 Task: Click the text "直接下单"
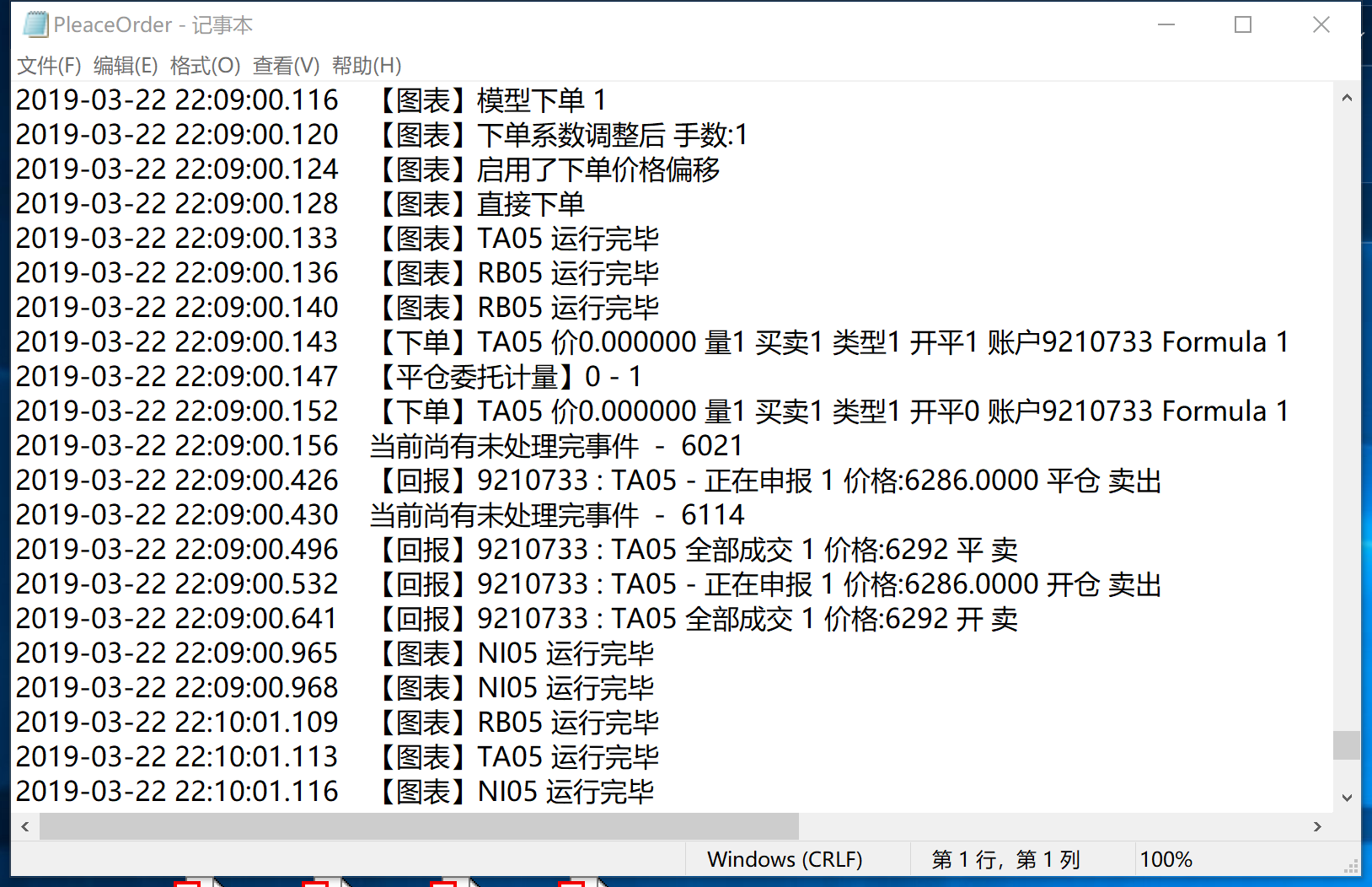531,204
